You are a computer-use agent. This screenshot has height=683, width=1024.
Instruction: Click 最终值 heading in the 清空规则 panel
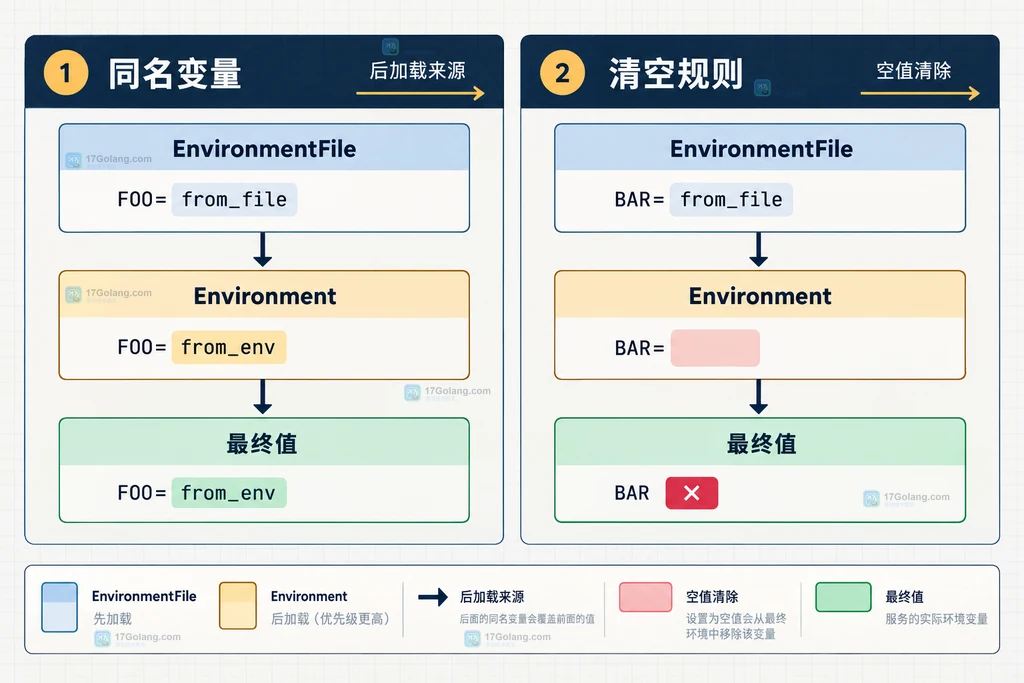click(x=761, y=444)
